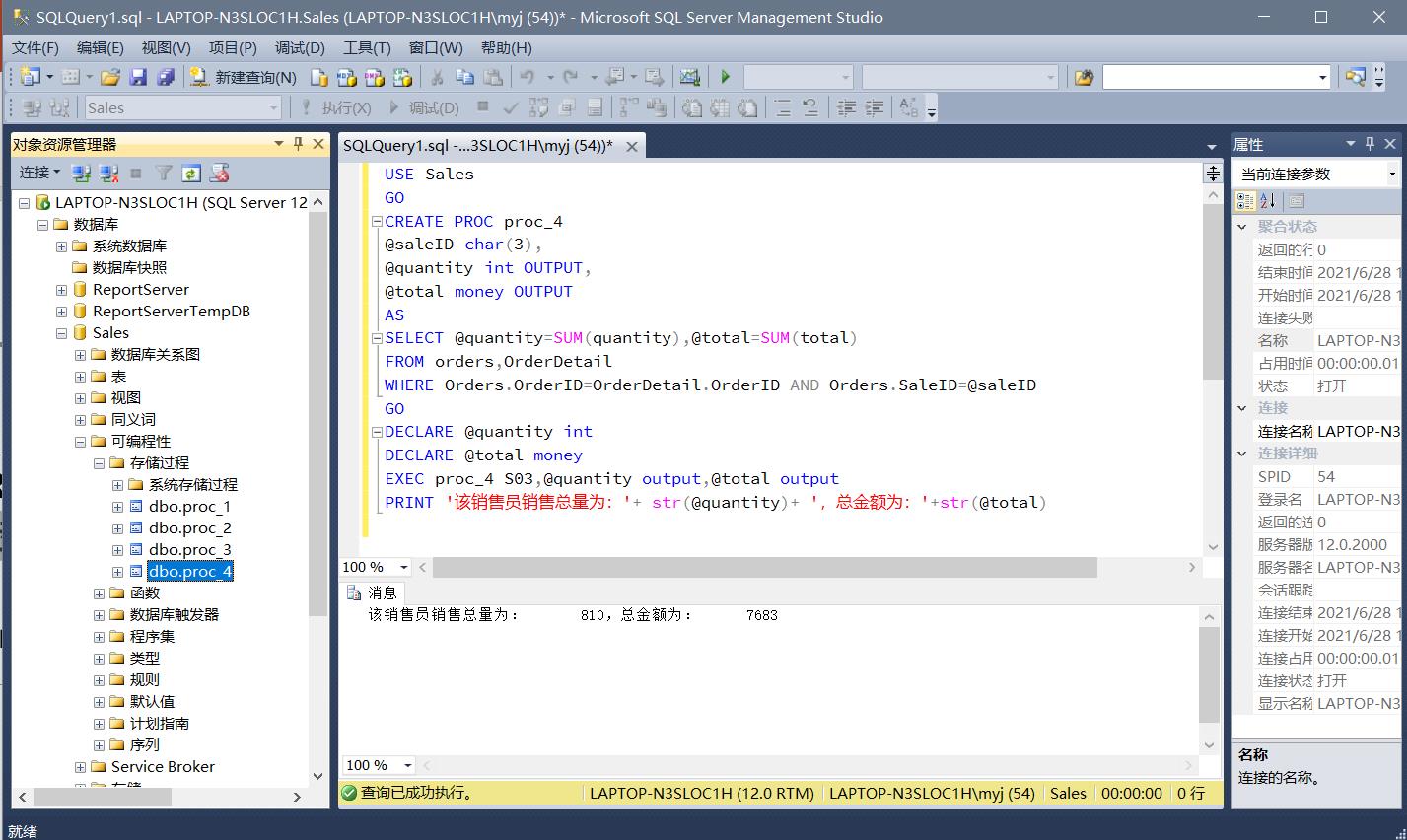The image size is (1407, 840).
Task: Click Connect Object Explorer icon
Action: coord(82,174)
